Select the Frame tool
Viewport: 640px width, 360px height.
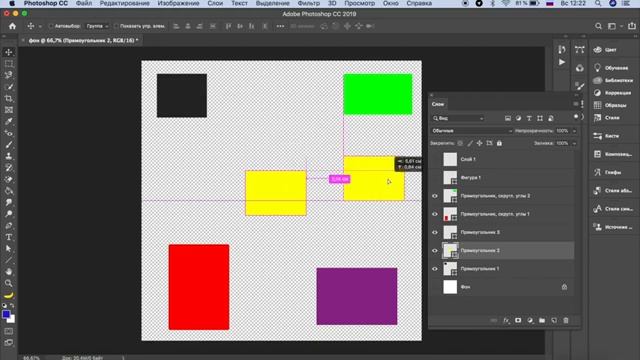click(9, 110)
